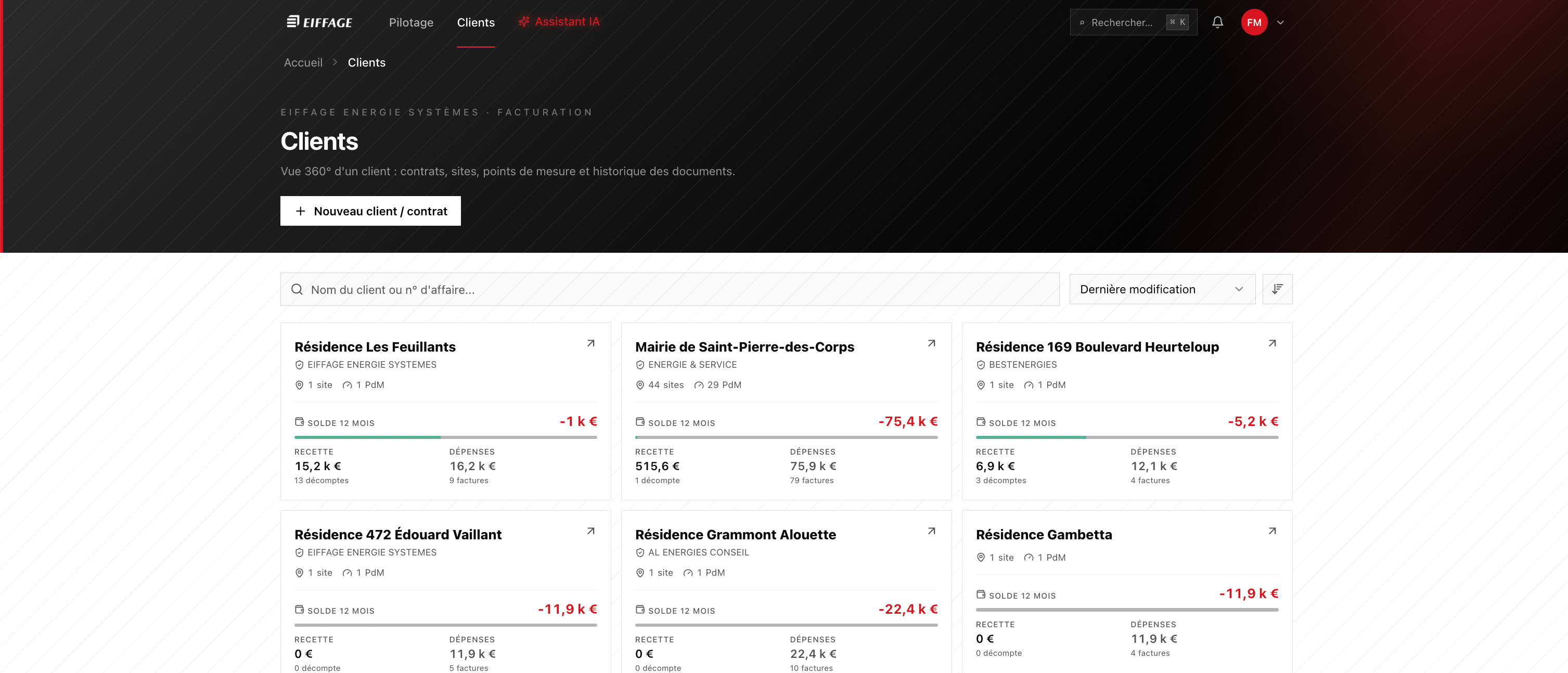The height and width of the screenshot is (673, 1568).
Task: Click the -1 k € balance amount
Action: (579, 422)
